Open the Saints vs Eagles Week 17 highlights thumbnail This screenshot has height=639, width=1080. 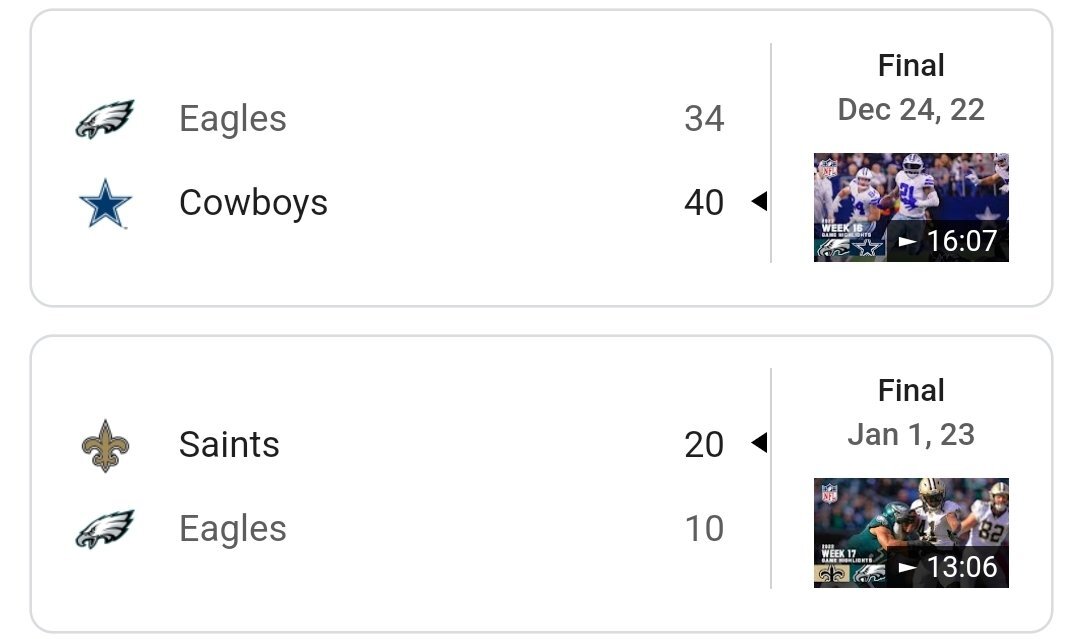911,532
